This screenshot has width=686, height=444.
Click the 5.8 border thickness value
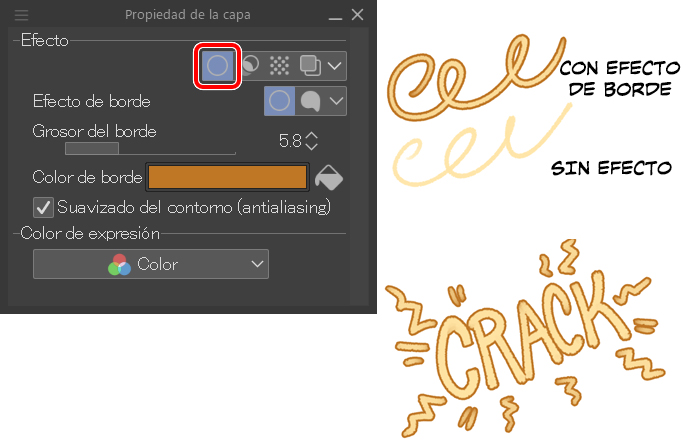tap(290, 141)
